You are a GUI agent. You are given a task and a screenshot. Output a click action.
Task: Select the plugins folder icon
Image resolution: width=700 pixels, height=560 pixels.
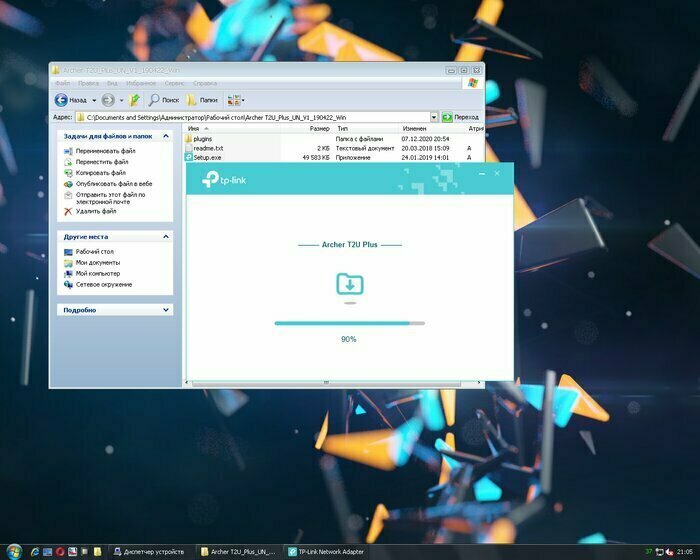click(x=188, y=139)
